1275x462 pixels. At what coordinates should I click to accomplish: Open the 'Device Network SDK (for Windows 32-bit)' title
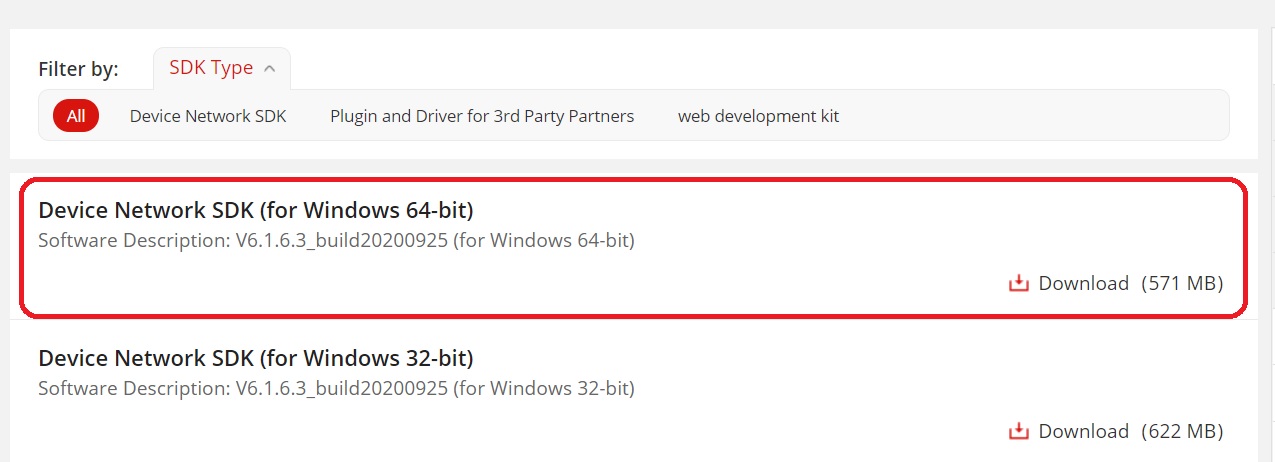pos(255,358)
